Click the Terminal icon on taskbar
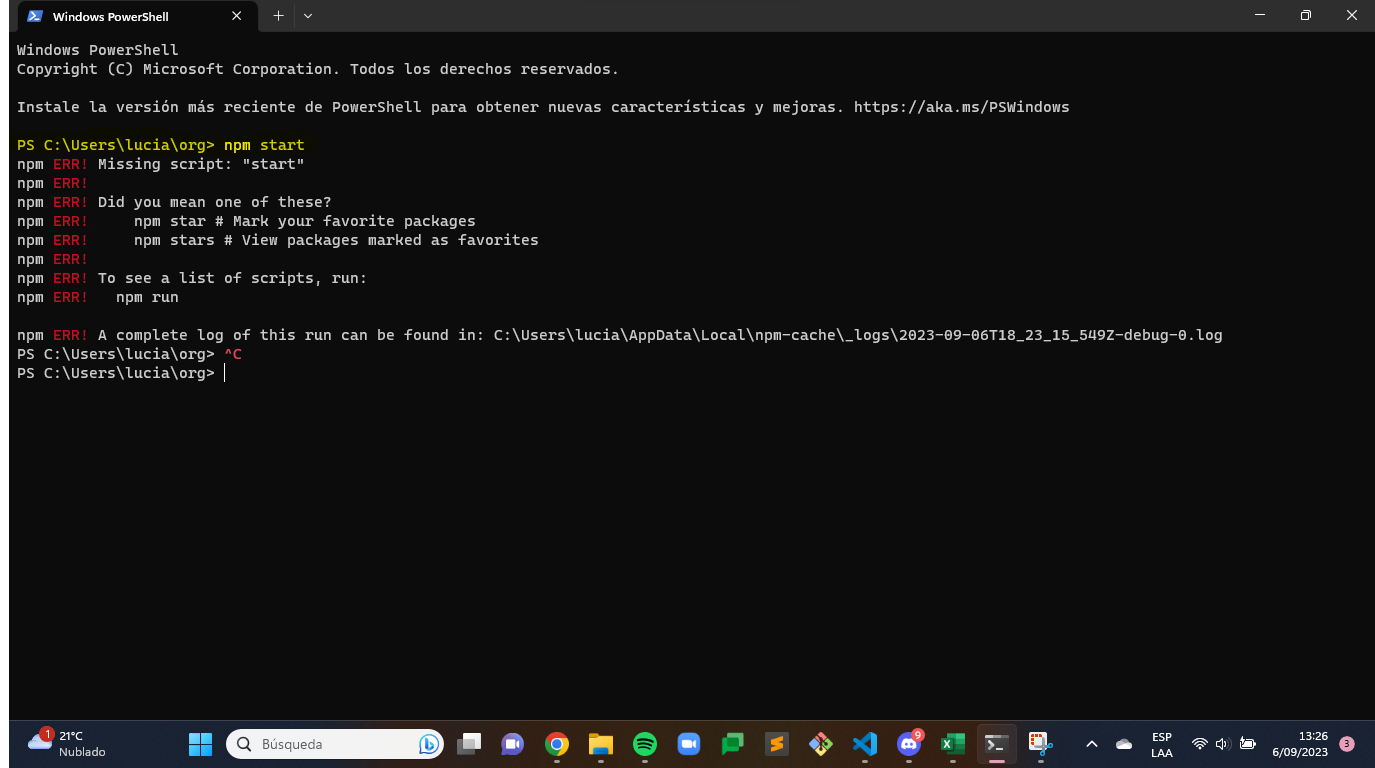Screen dimensions: 1375x768 coord(996,744)
